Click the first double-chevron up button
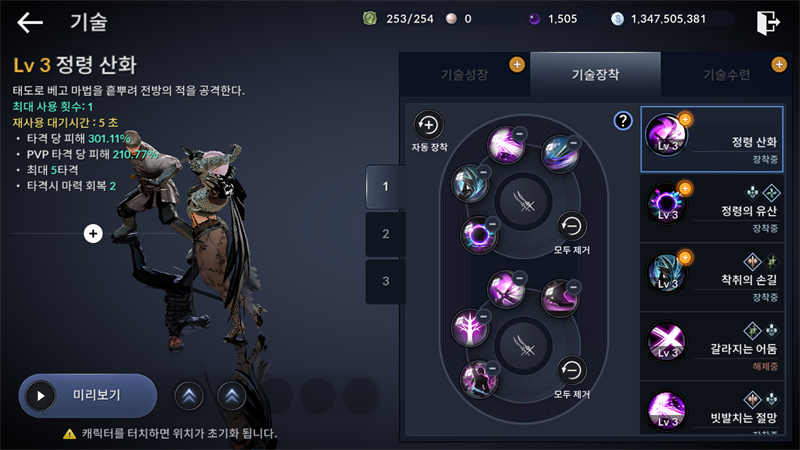Screen dimensions: 800x450 pos(189,396)
